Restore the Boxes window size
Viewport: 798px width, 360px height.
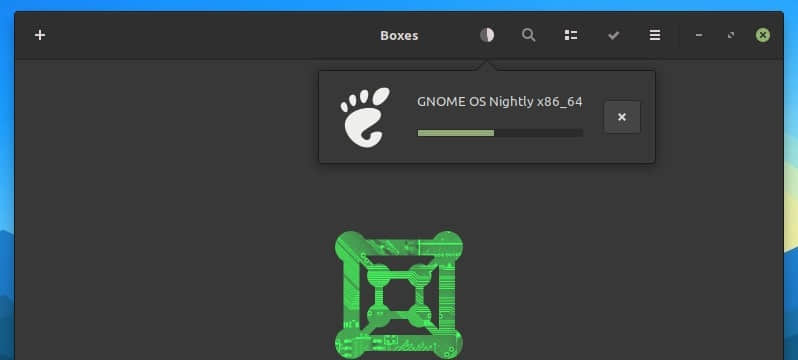[x=731, y=35]
